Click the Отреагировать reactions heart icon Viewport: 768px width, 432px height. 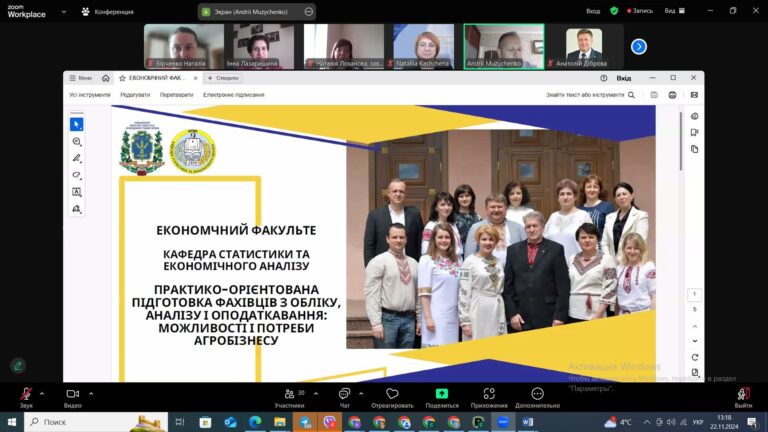[x=392, y=394]
